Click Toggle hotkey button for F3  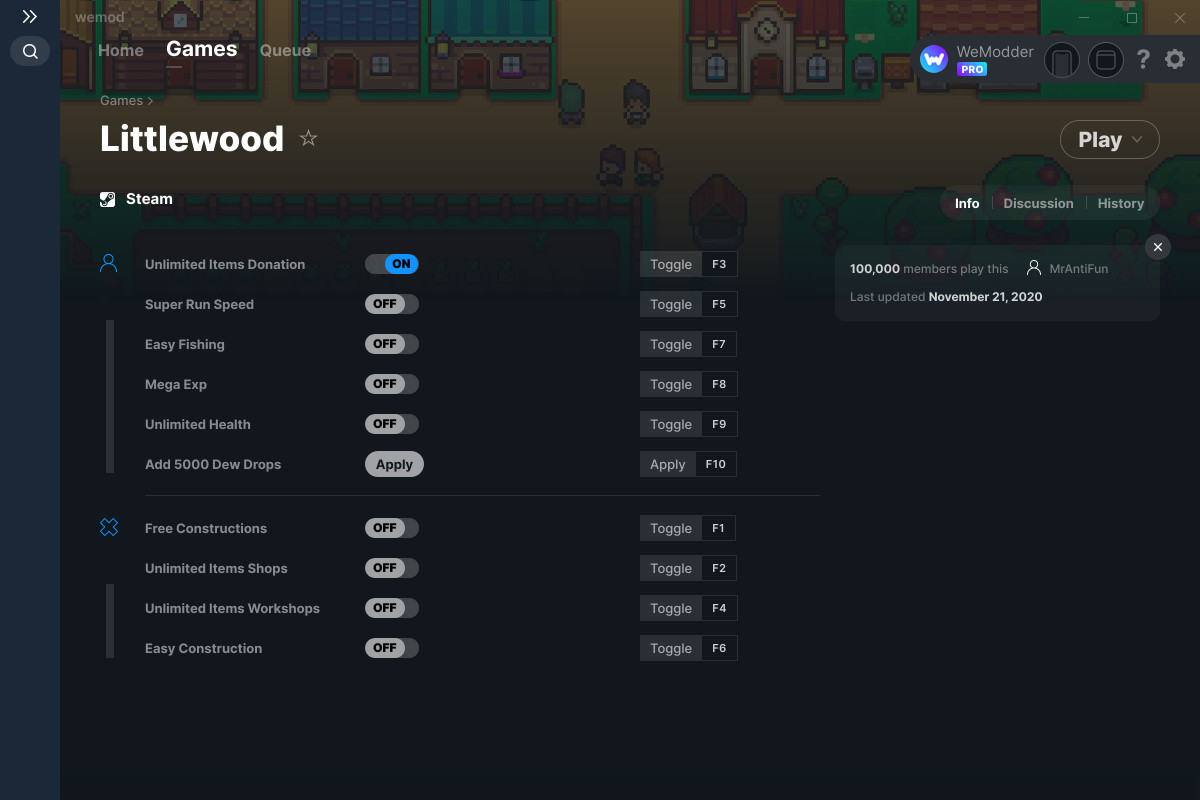pos(688,264)
